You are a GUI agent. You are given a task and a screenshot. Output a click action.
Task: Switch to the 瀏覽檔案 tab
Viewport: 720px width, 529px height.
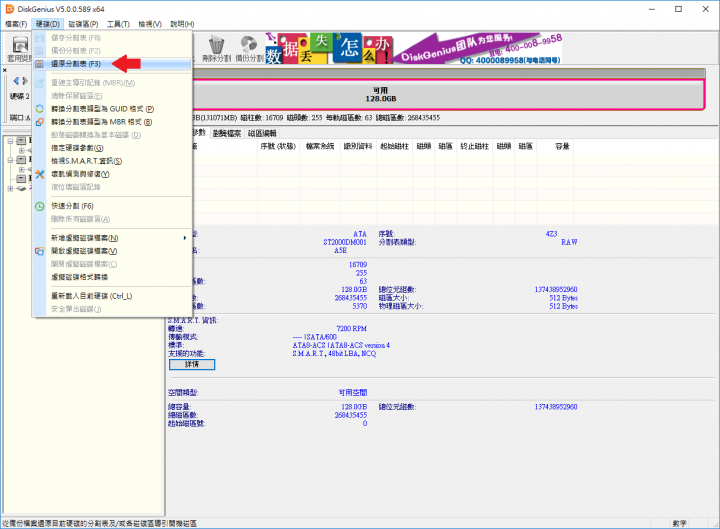226,133
